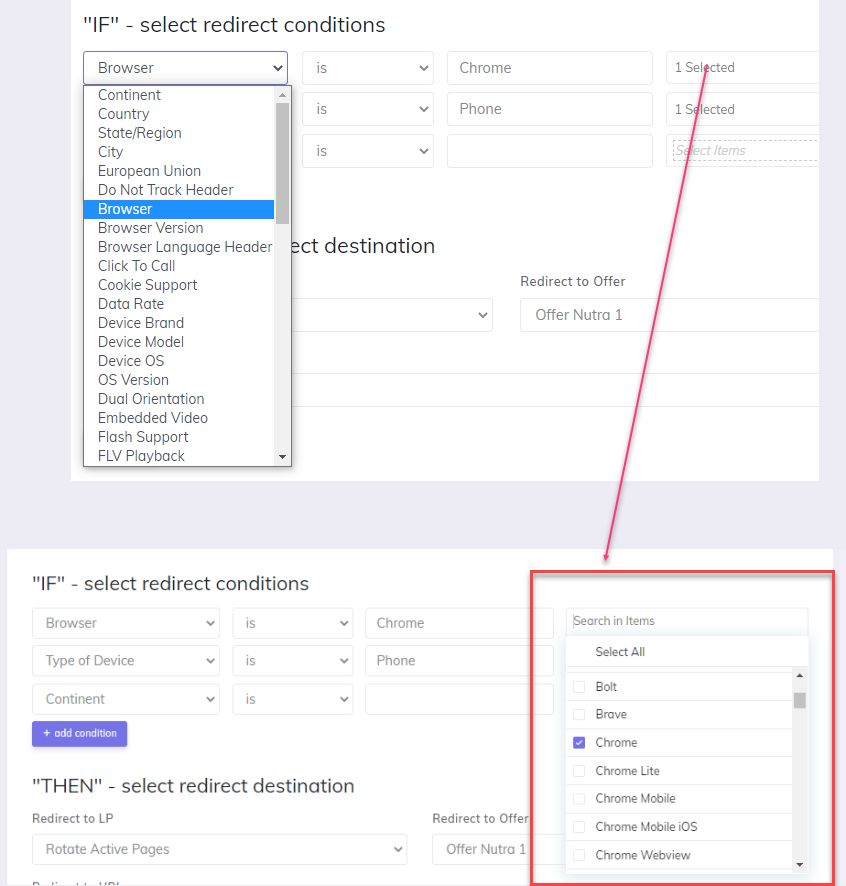This screenshot has width=846, height=886.
Task: Click 'Select All' in items list
Action: pos(620,652)
